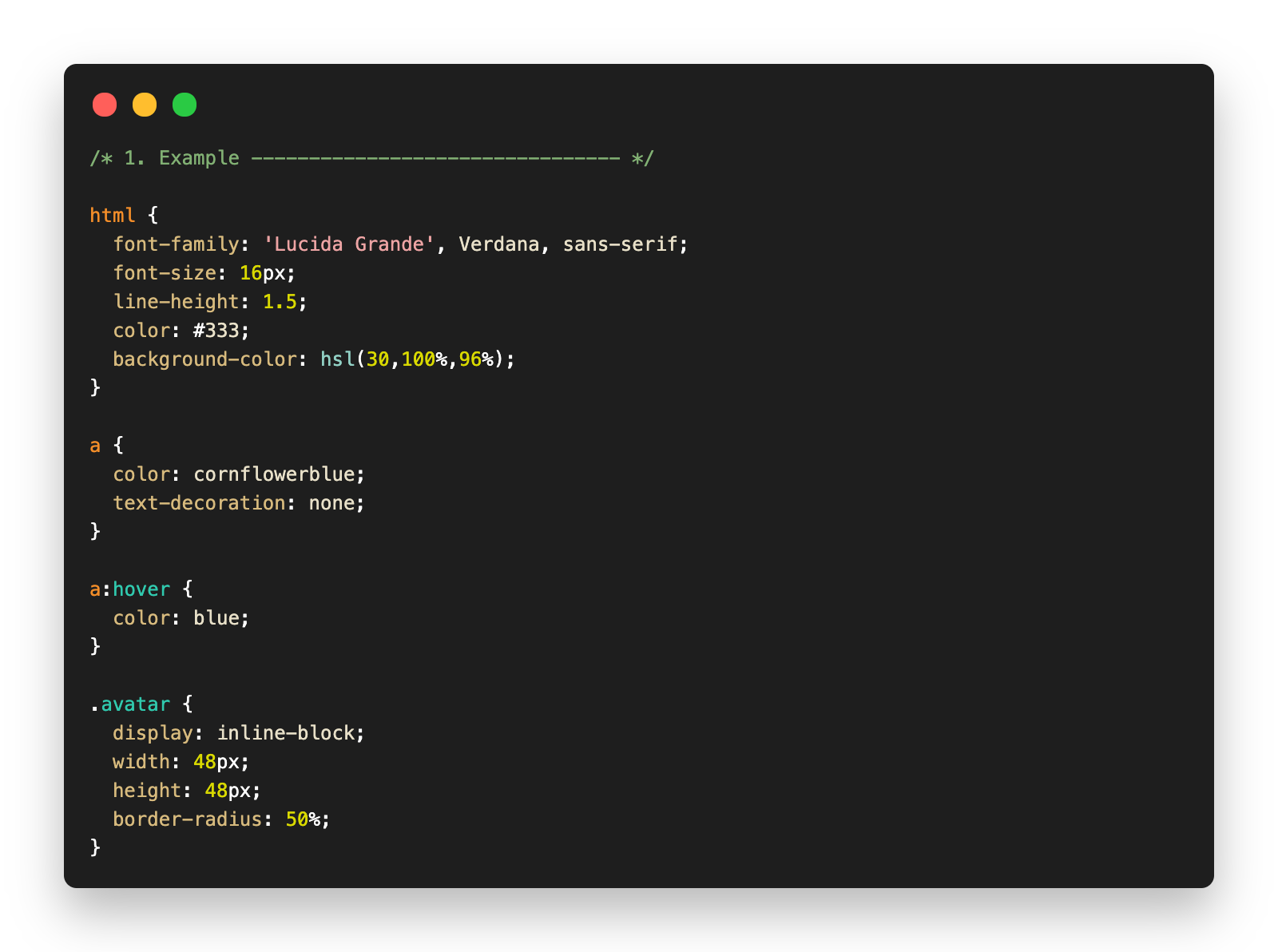The height and width of the screenshot is (952, 1278).
Task: Click the 'Verdana' font value
Action: pyautogui.click(x=499, y=244)
